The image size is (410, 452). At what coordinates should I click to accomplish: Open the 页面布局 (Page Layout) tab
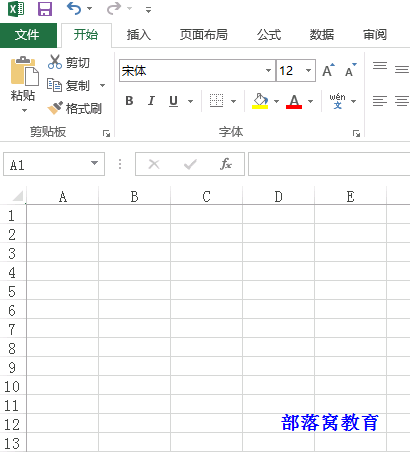coord(204,35)
